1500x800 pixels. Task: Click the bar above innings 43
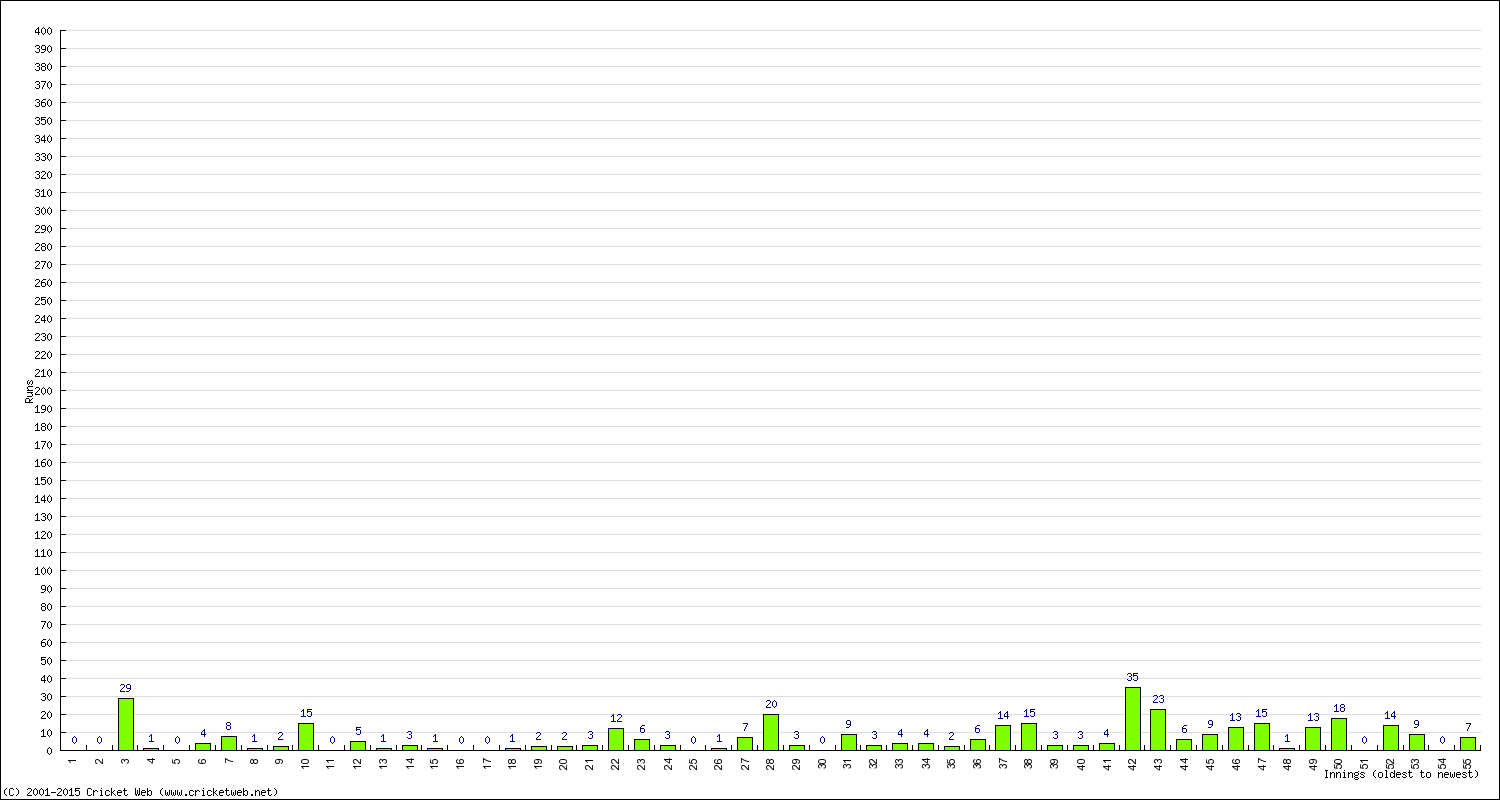(1158, 729)
